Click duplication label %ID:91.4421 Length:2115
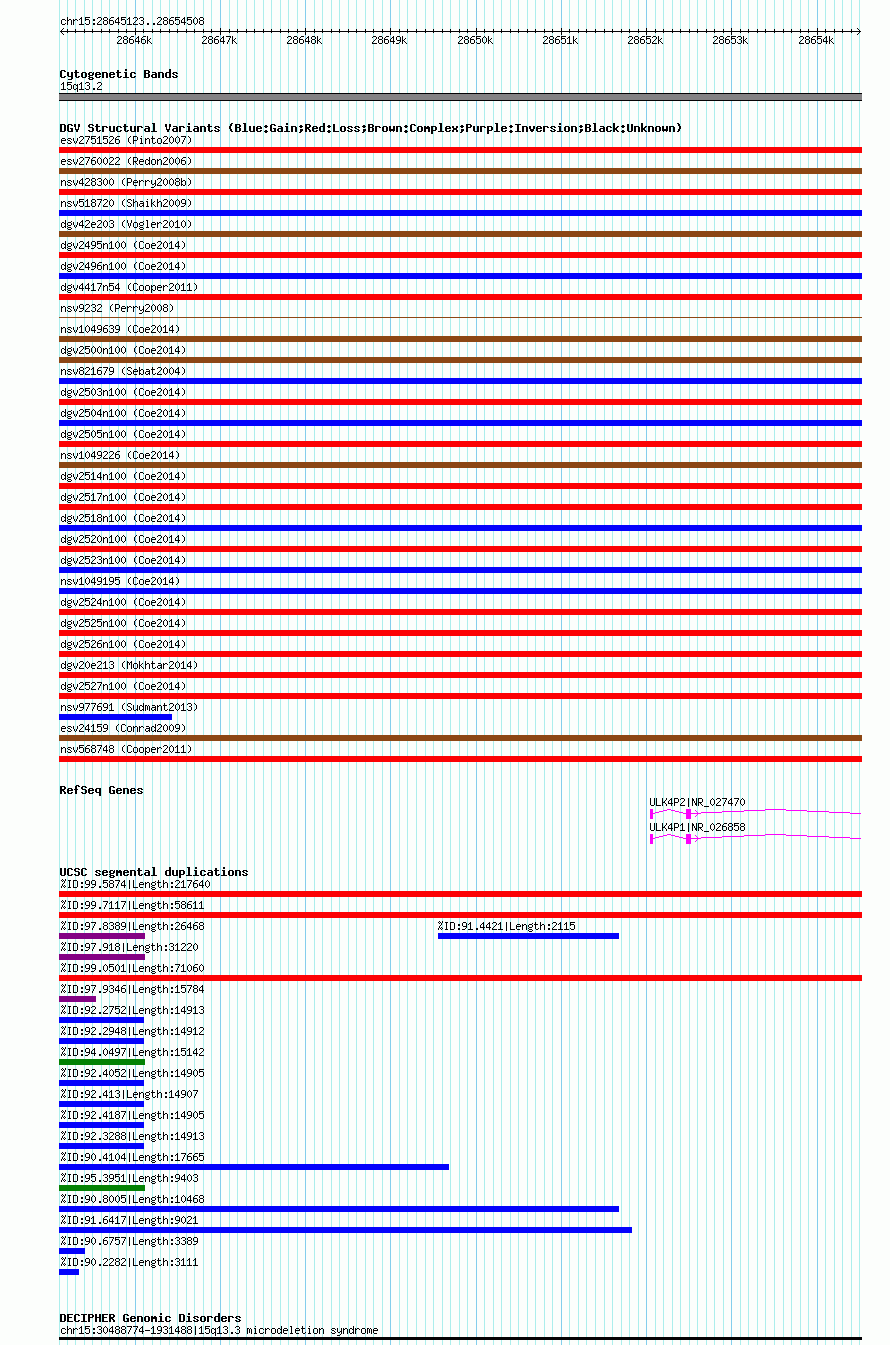 [506, 926]
